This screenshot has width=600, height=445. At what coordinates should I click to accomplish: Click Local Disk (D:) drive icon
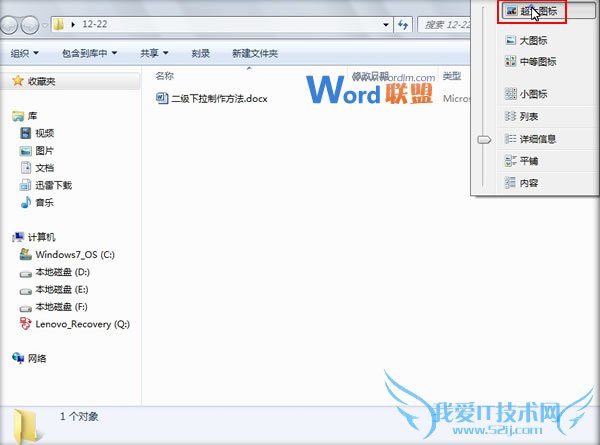point(25,274)
